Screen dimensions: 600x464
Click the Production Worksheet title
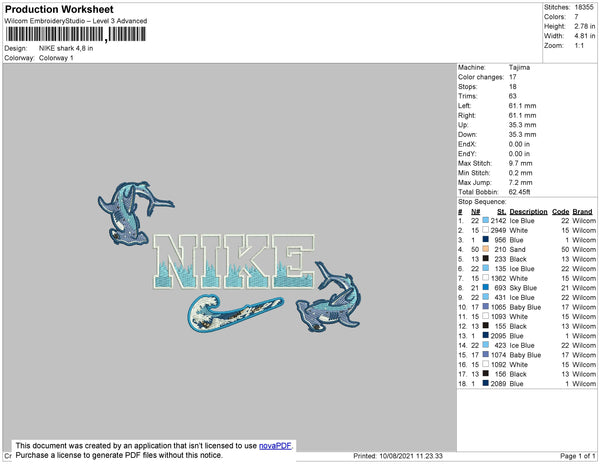coord(59,9)
